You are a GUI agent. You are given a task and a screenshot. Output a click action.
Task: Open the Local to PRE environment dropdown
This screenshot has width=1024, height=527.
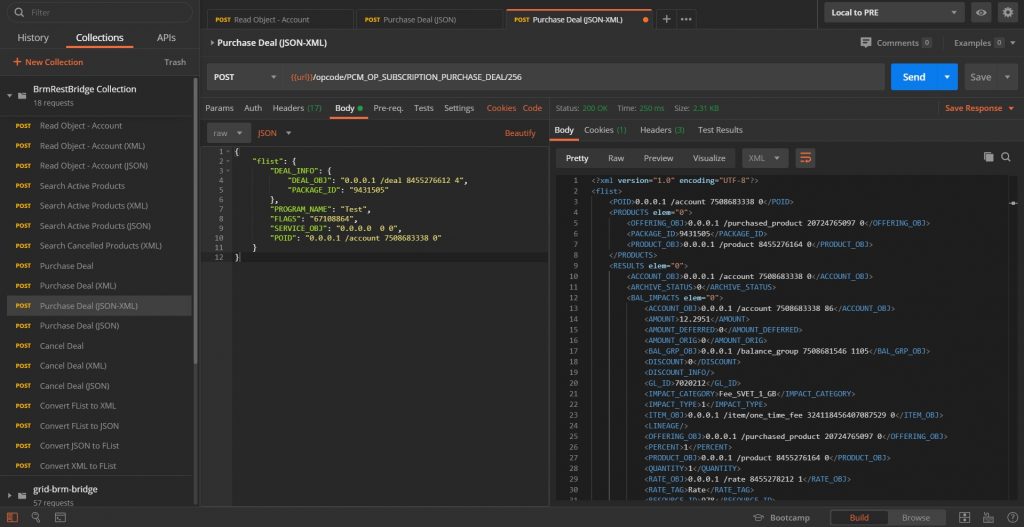point(894,12)
